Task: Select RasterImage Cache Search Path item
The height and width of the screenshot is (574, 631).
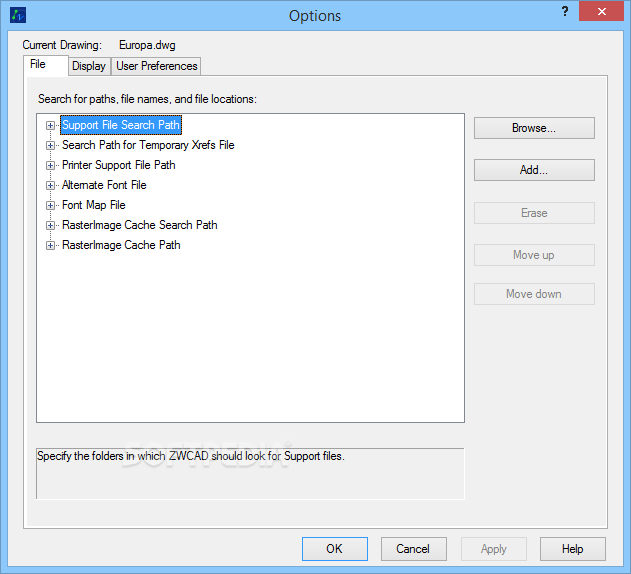Action: 140,225
